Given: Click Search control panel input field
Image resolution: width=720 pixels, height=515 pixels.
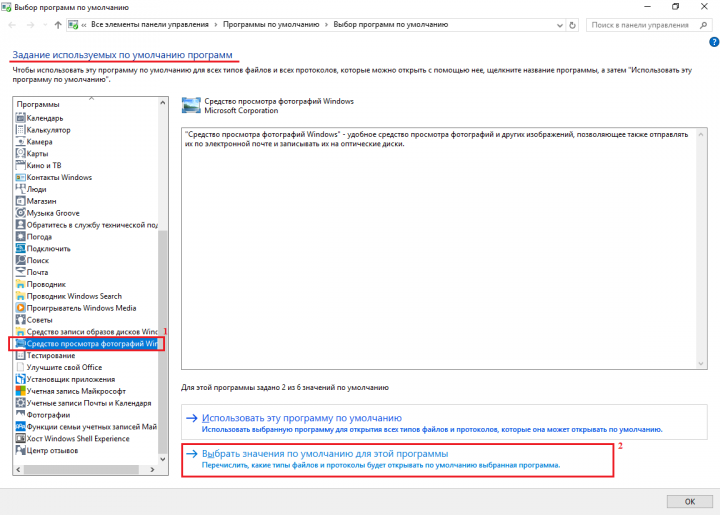Looking at the screenshot, I should coord(641,25).
